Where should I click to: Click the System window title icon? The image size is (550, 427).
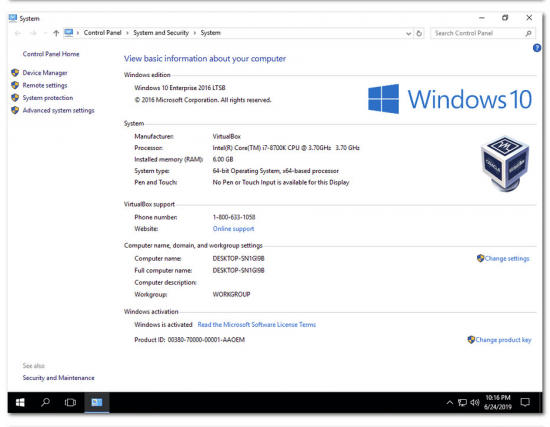coord(13,18)
